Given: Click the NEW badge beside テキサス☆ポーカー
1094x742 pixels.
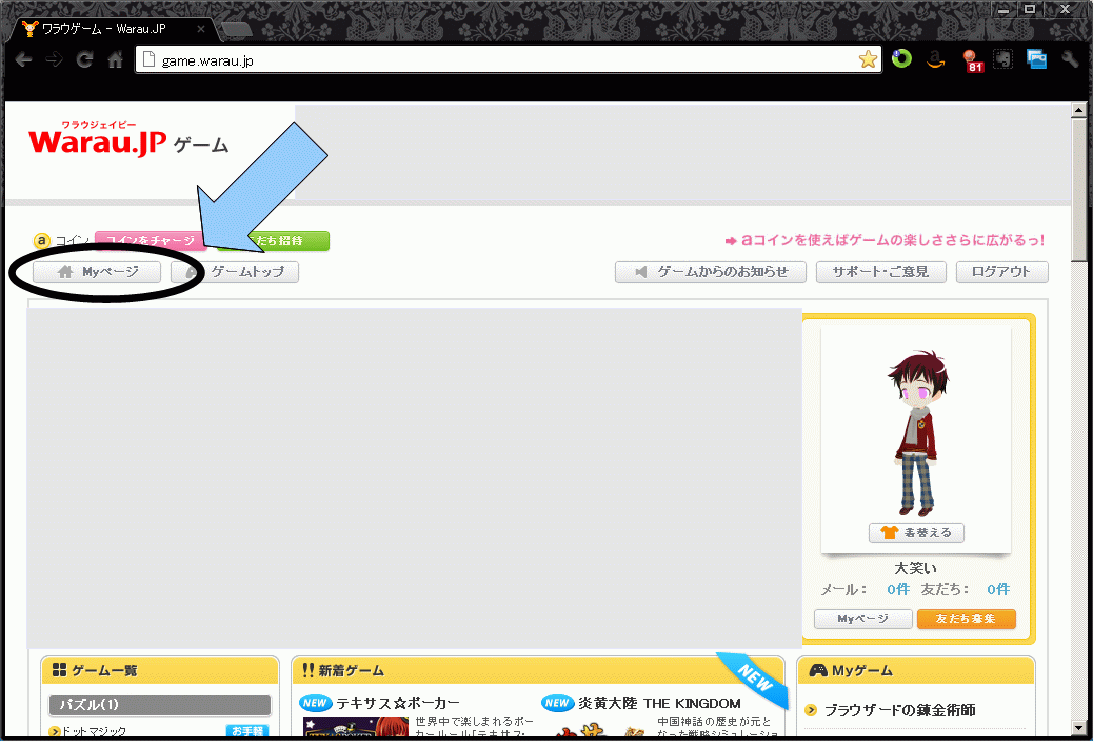Looking at the screenshot, I should pyautogui.click(x=316, y=703).
